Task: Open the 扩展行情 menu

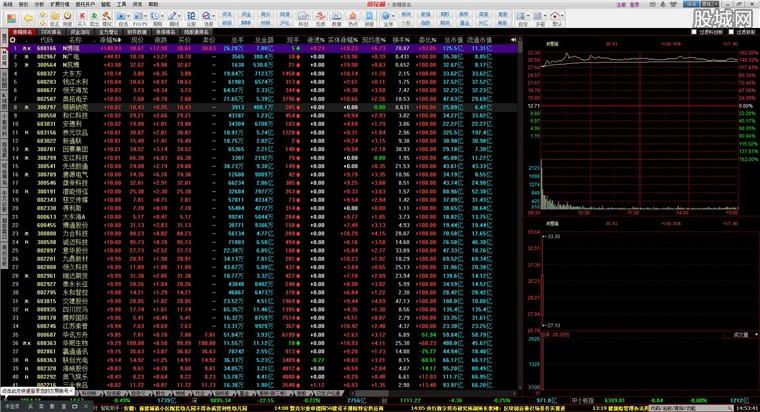Action: (x=60, y=4)
